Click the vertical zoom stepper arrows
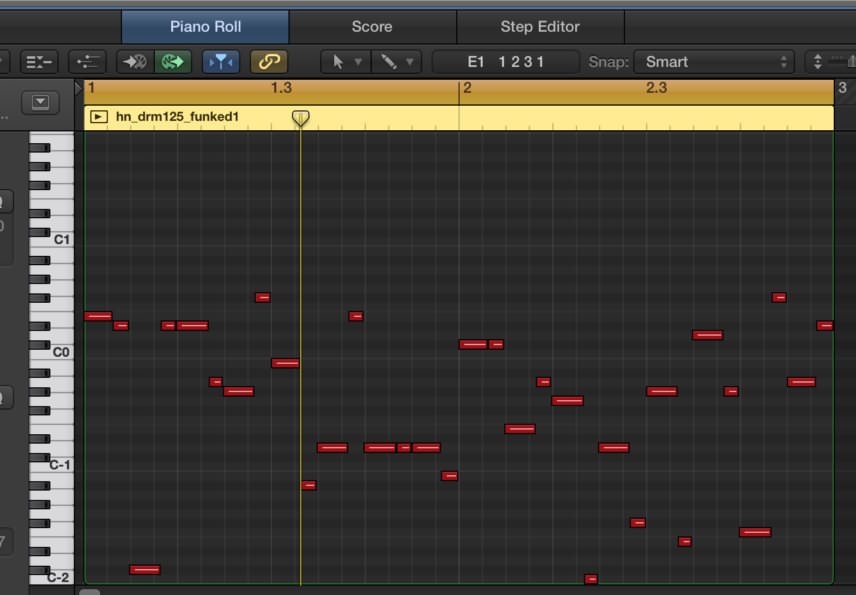 pos(817,62)
